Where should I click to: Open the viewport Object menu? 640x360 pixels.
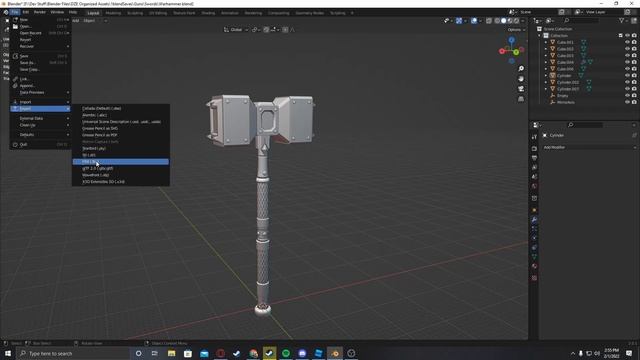[89, 20]
